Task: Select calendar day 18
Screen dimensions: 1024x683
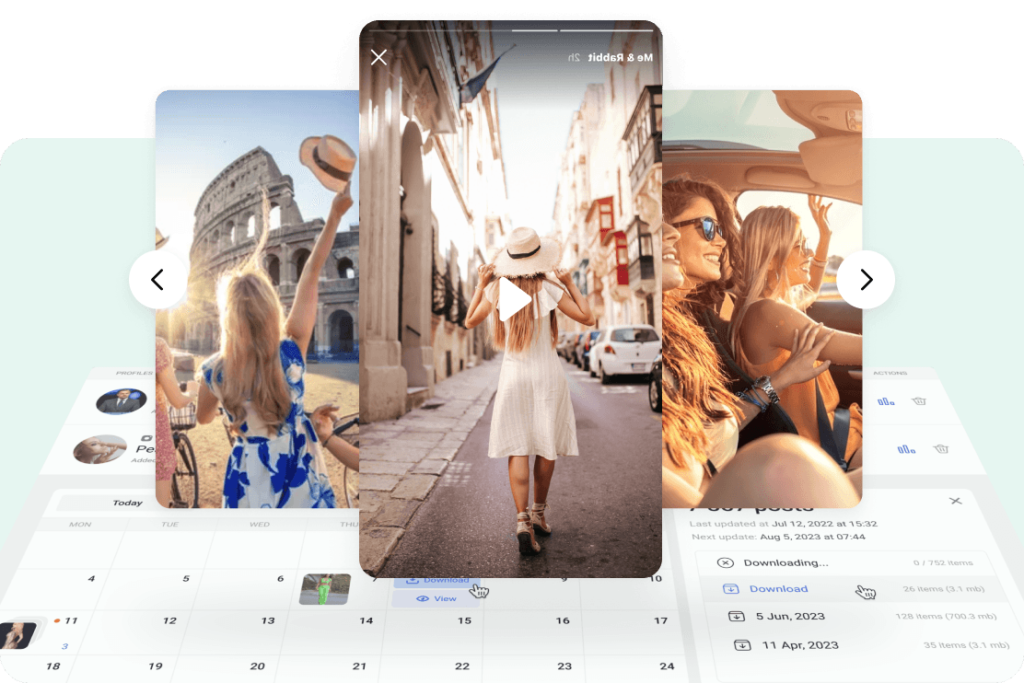Action: (x=53, y=666)
